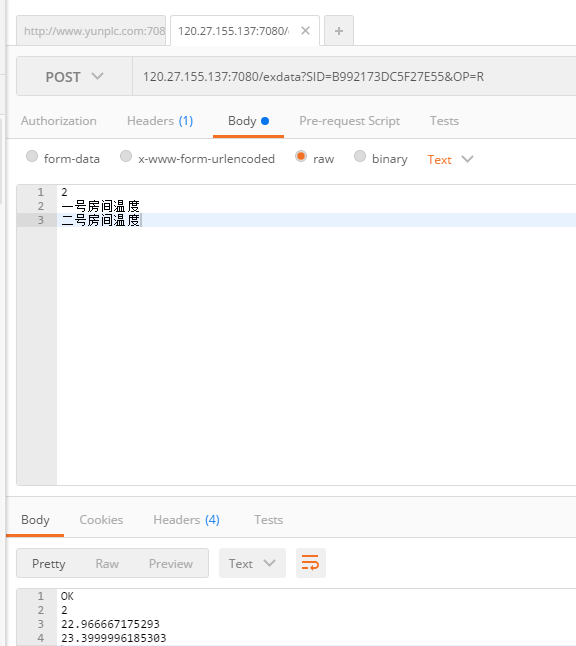Choose the binary body option

pyautogui.click(x=360, y=157)
